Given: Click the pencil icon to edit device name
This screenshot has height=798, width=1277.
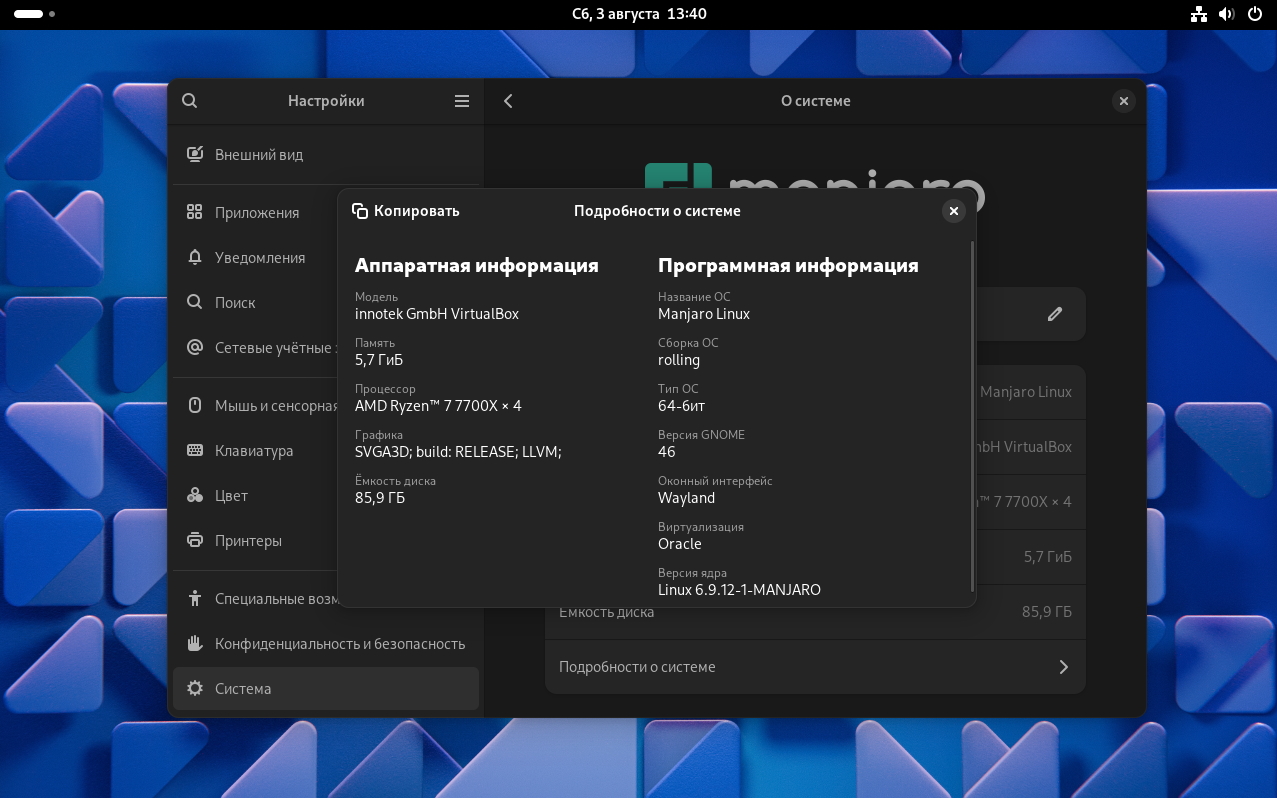Looking at the screenshot, I should pos(1055,314).
